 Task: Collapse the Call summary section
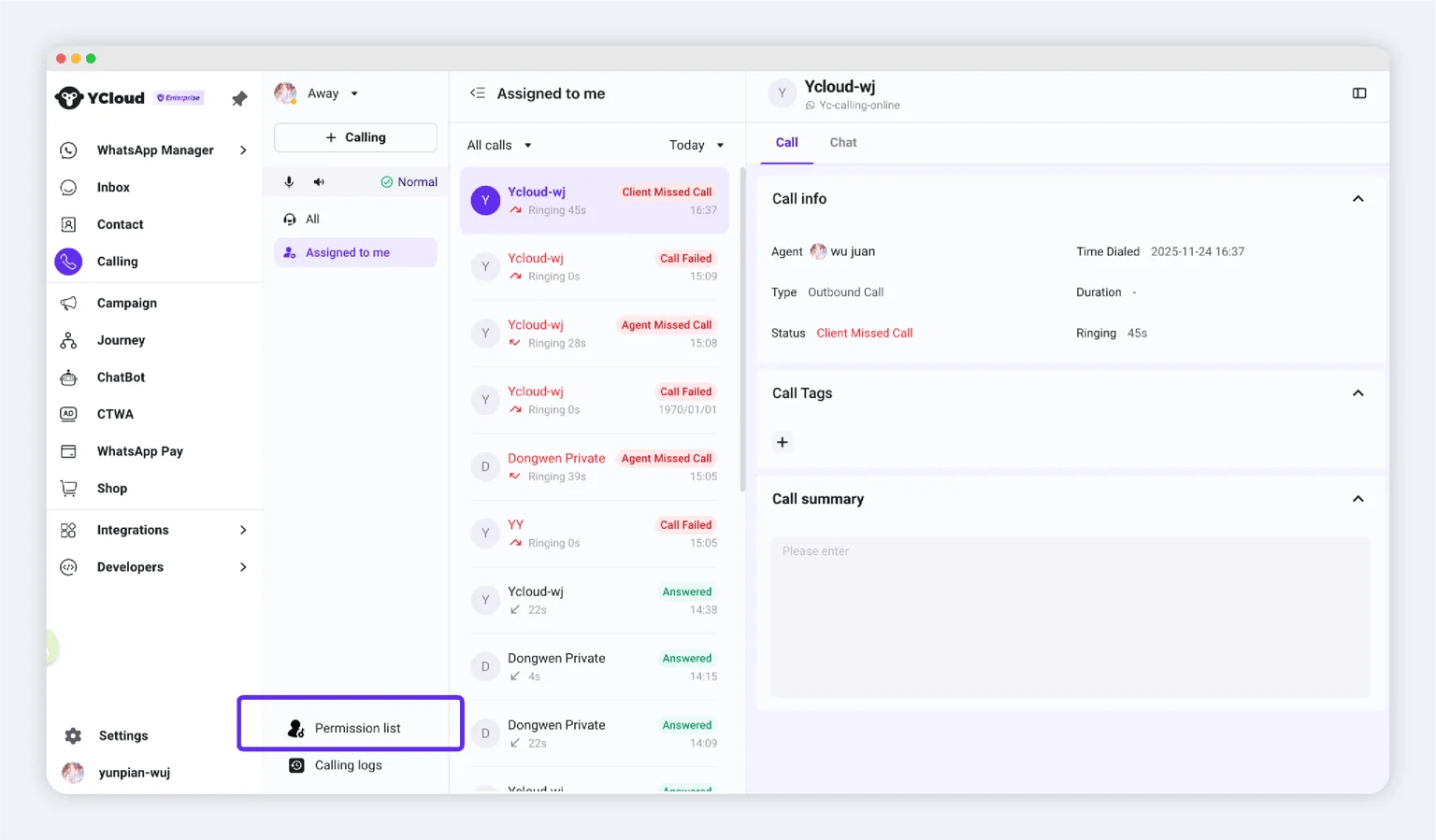pos(1358,499)
